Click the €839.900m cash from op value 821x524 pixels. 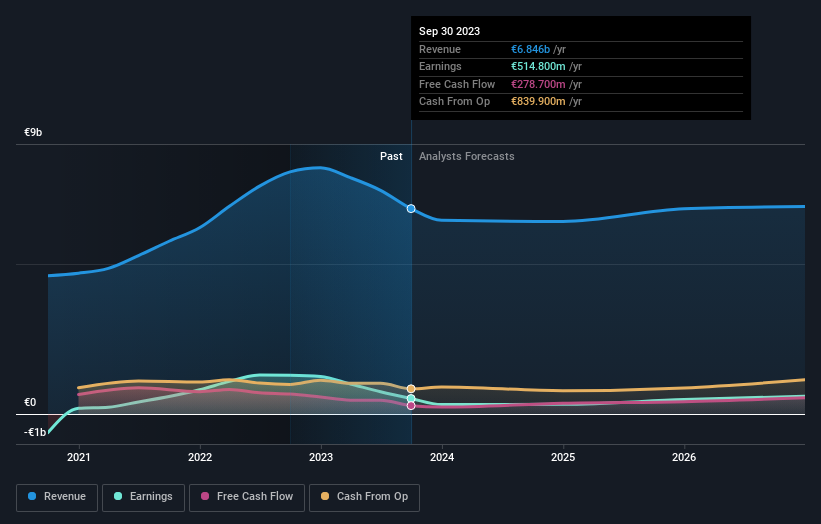(x=538, y=102)
